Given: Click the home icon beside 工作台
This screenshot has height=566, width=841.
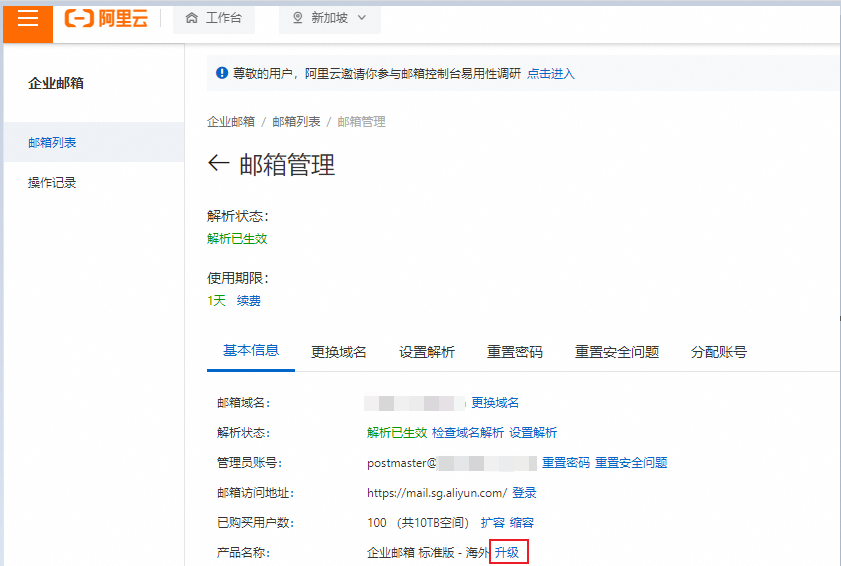Looking at the screenshot, I should (x=191, y=18).
